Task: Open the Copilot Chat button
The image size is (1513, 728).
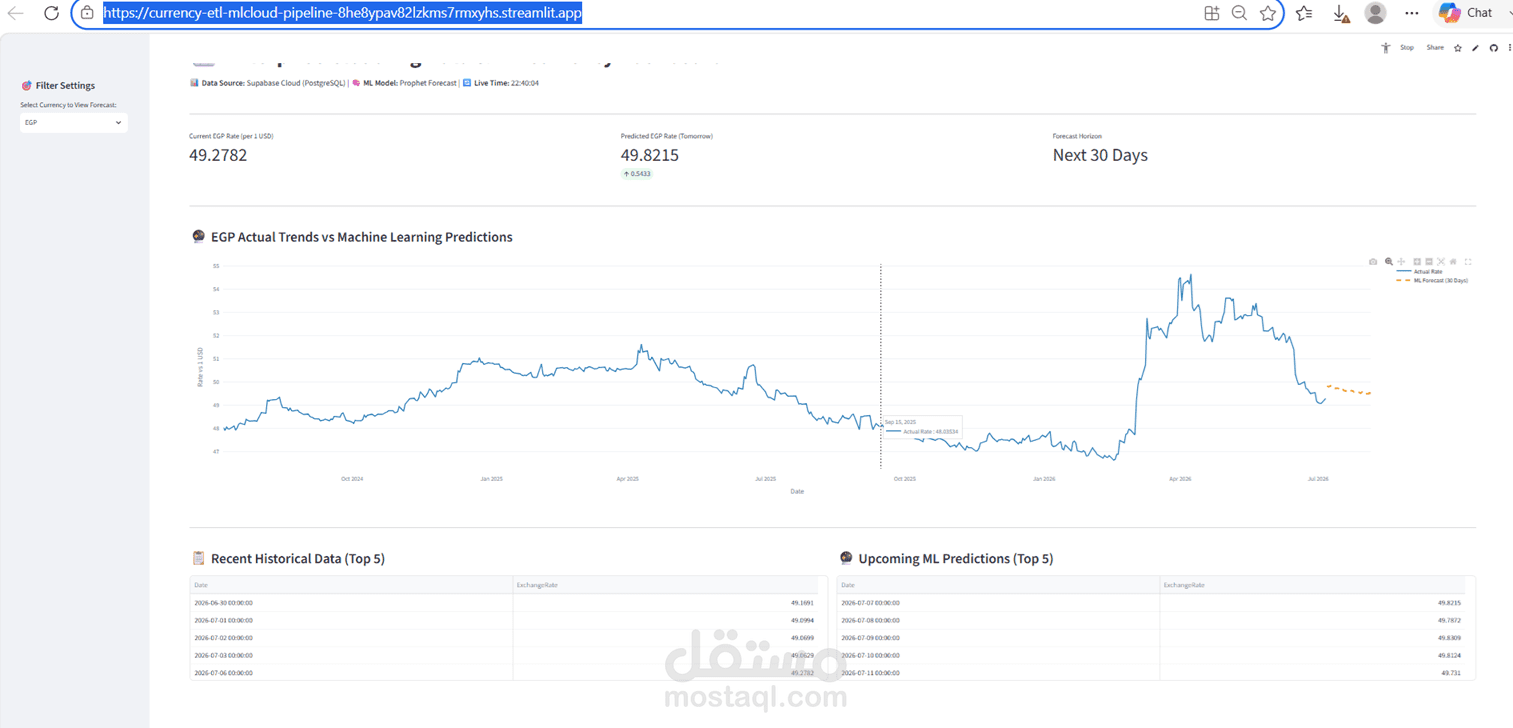Action: (1466, 13)
